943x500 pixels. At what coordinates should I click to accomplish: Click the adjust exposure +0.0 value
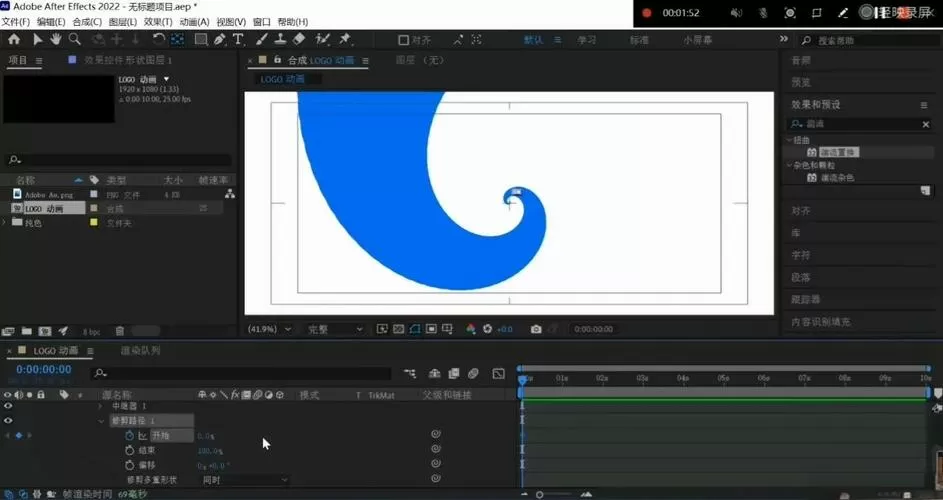pyautogui.click(x=504, y=329)
